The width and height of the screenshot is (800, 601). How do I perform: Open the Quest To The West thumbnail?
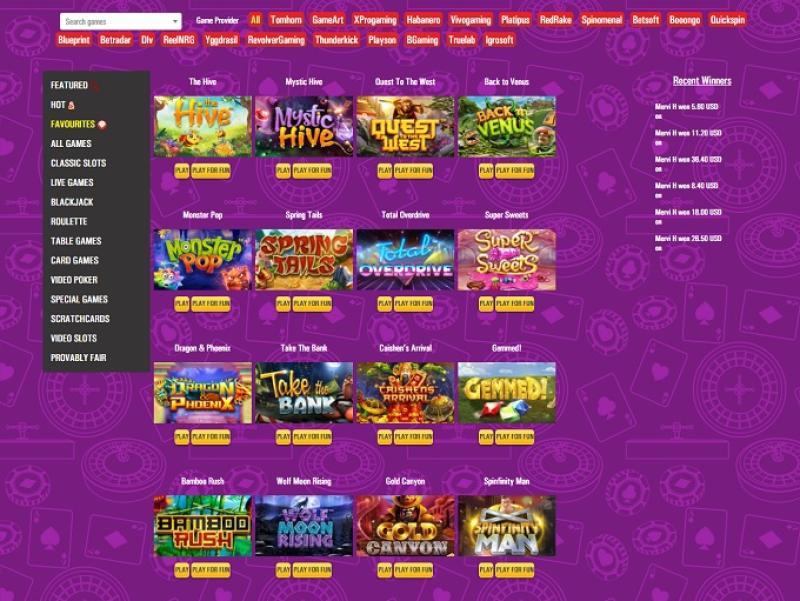pos(405,126)
